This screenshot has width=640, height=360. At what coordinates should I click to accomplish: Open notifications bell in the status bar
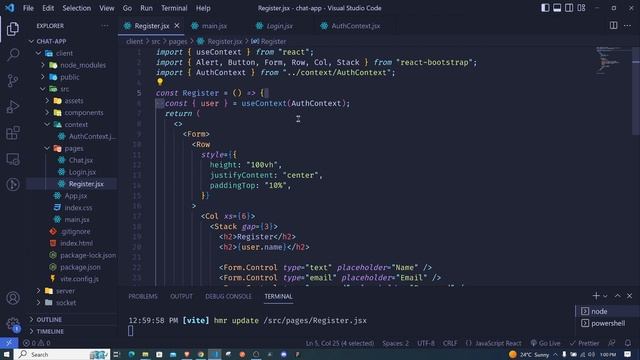628,343
